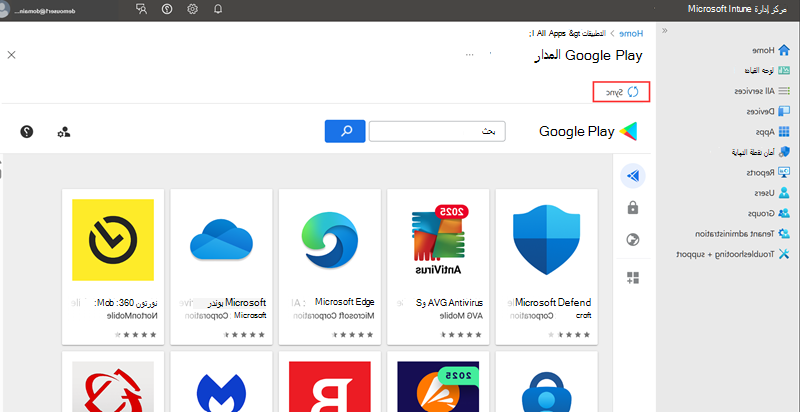
Task: Open the settings gear in top bar
Action: click(x=192, y=9)
